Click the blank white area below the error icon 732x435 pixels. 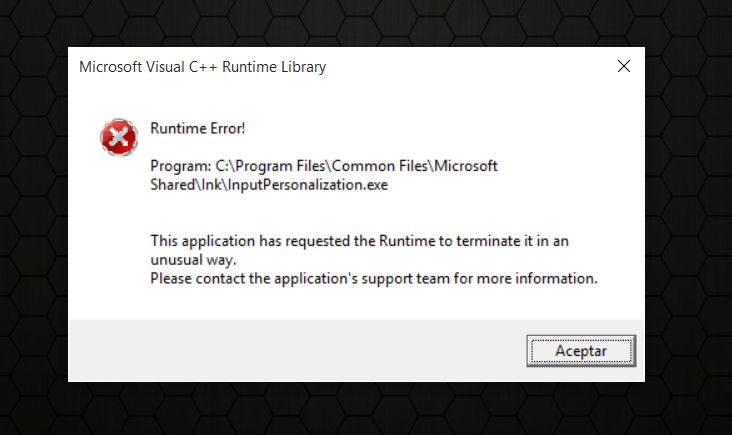click(x=118, y=230)
